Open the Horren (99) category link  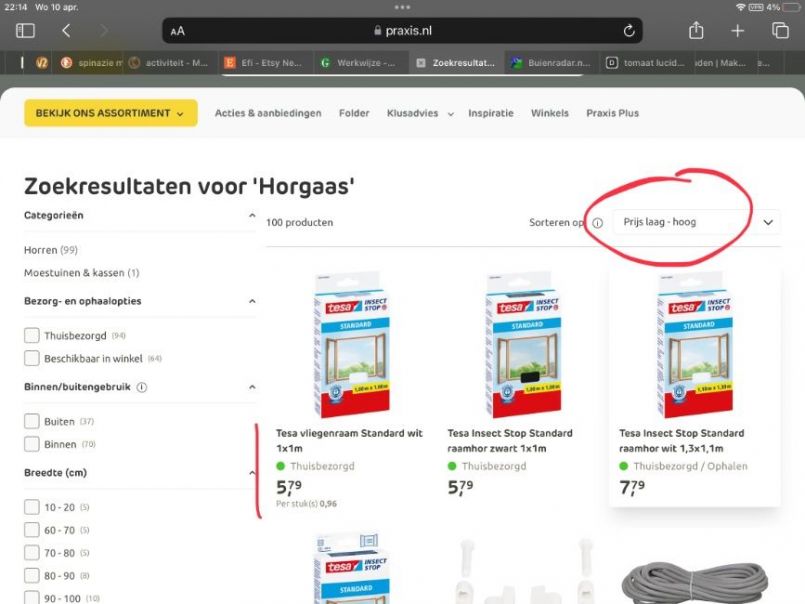point(51,250)
